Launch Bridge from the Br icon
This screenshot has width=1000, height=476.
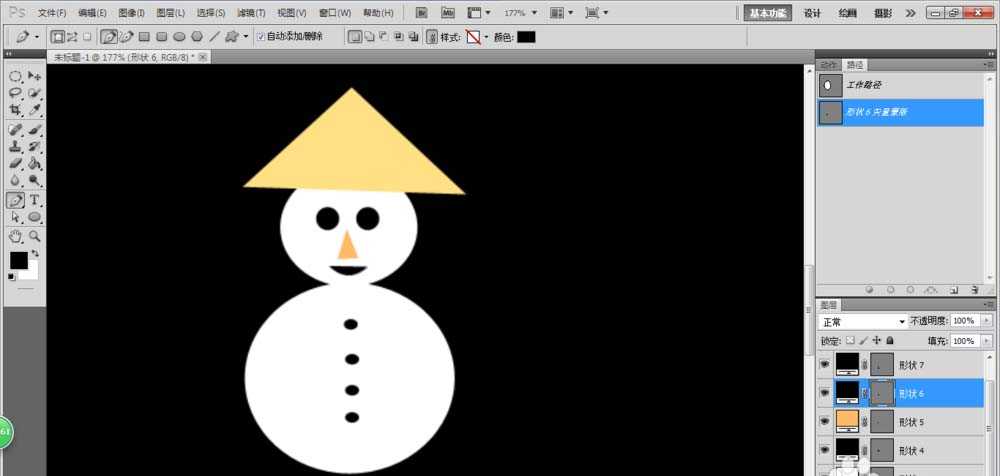pyautogui.click(x=423, y=13)
